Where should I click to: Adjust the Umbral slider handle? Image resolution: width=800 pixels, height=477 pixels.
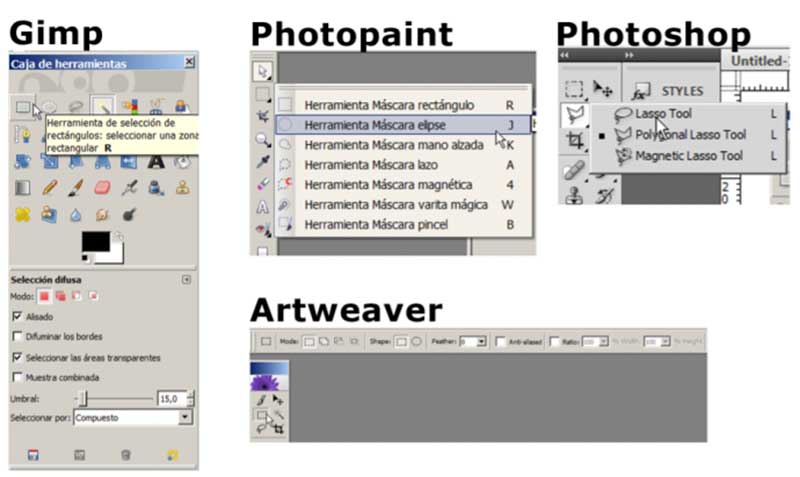[x=83, y=398]
